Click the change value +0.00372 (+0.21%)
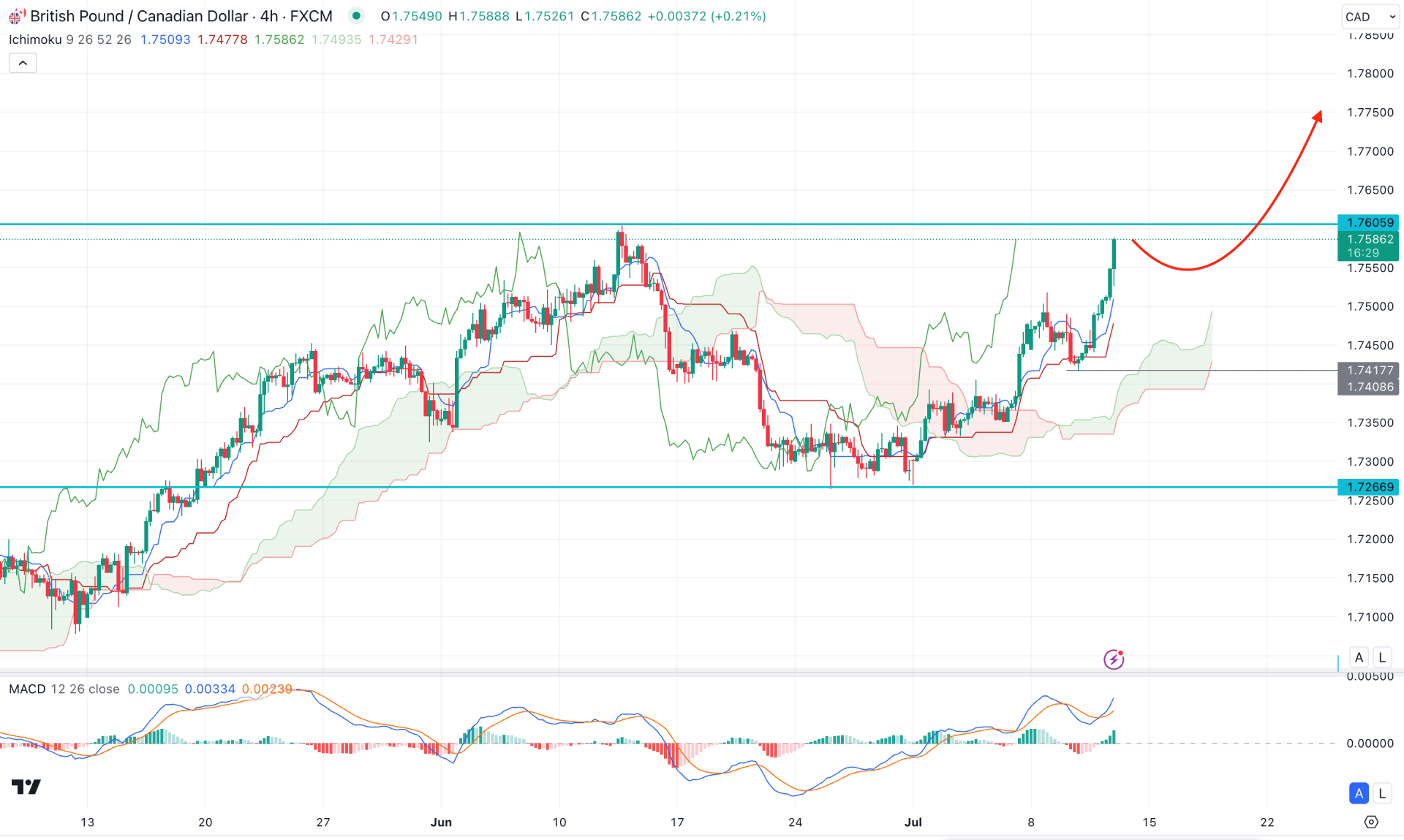Screen dimensions: 1404x840 coord(706,16)
